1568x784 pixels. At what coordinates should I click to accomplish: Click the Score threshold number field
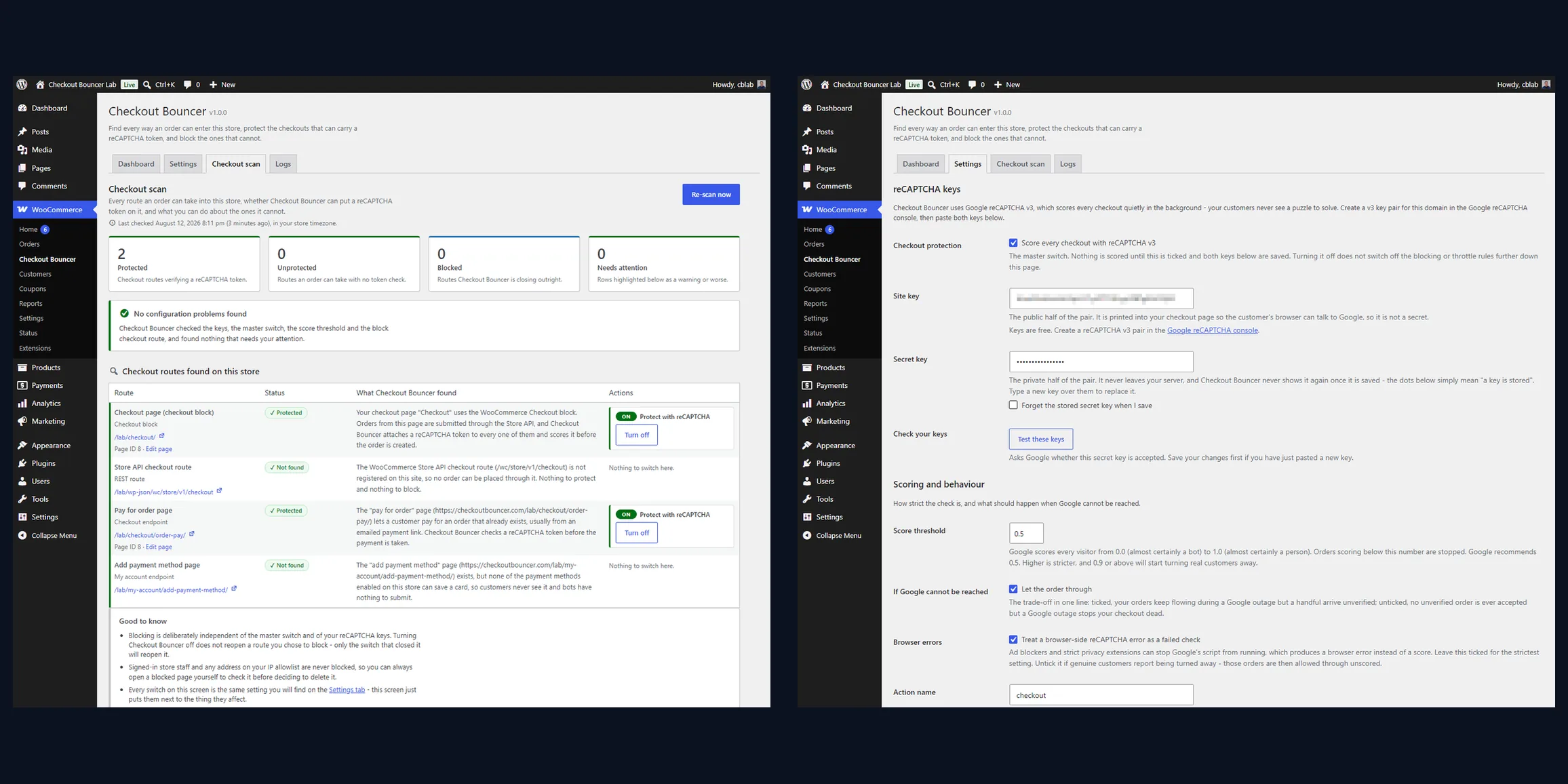pyautogui.click(x=1025, y=533)
